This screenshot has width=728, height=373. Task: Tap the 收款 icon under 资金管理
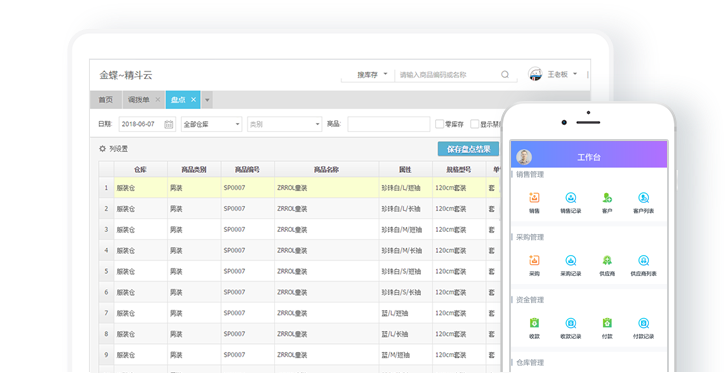534,323
